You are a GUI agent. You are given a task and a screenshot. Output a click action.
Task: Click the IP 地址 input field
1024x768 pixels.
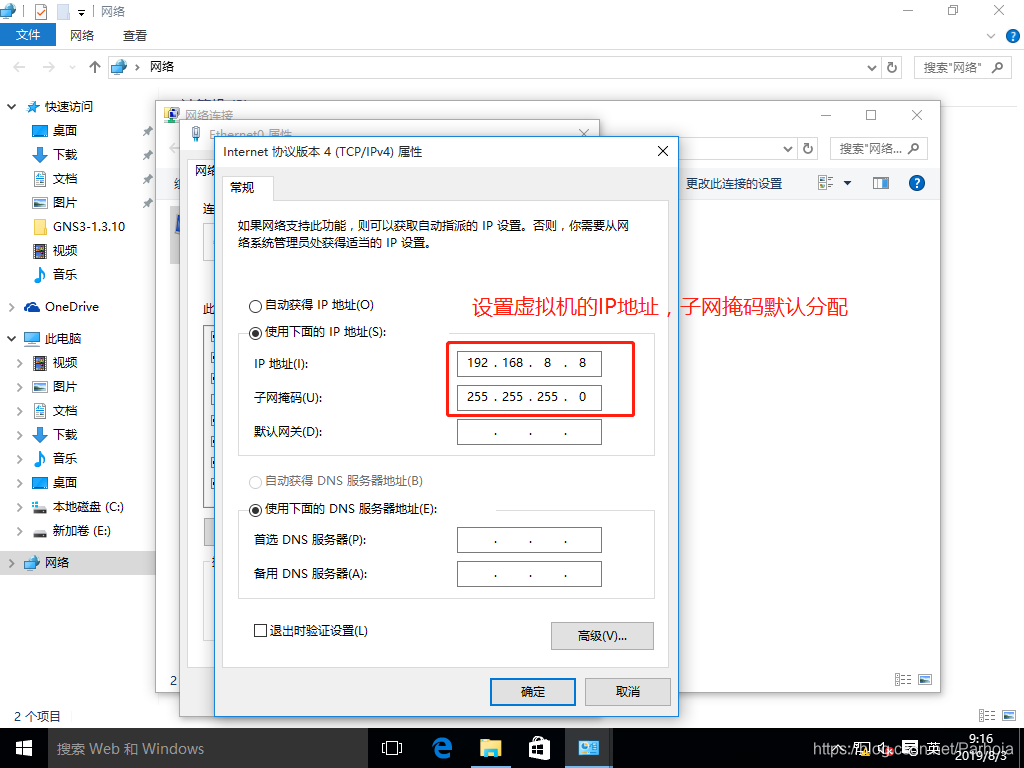(x=529, y=363)
